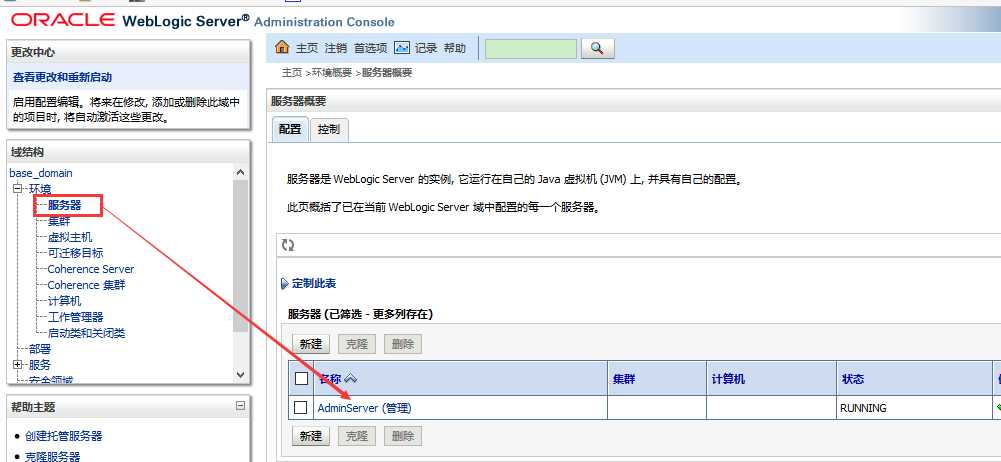Click the 状态 column header

(x=853, y=379)
